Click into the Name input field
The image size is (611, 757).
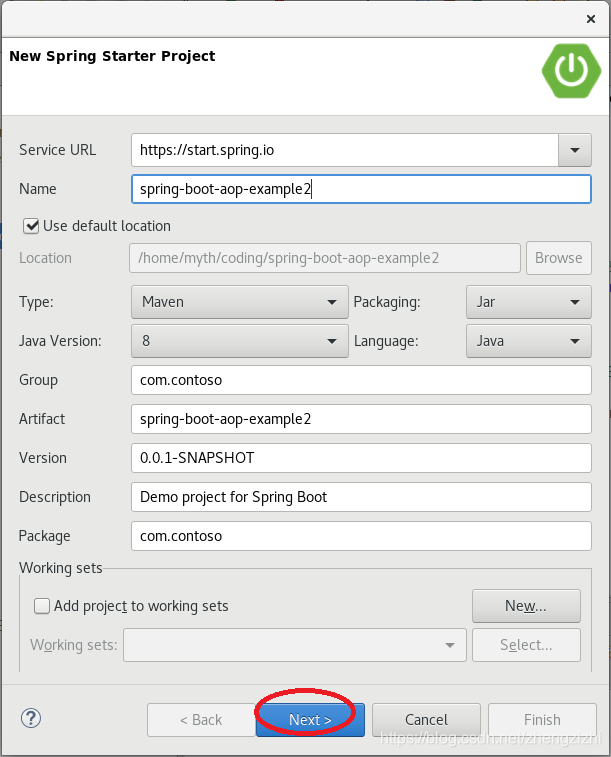tap(361, 189)
